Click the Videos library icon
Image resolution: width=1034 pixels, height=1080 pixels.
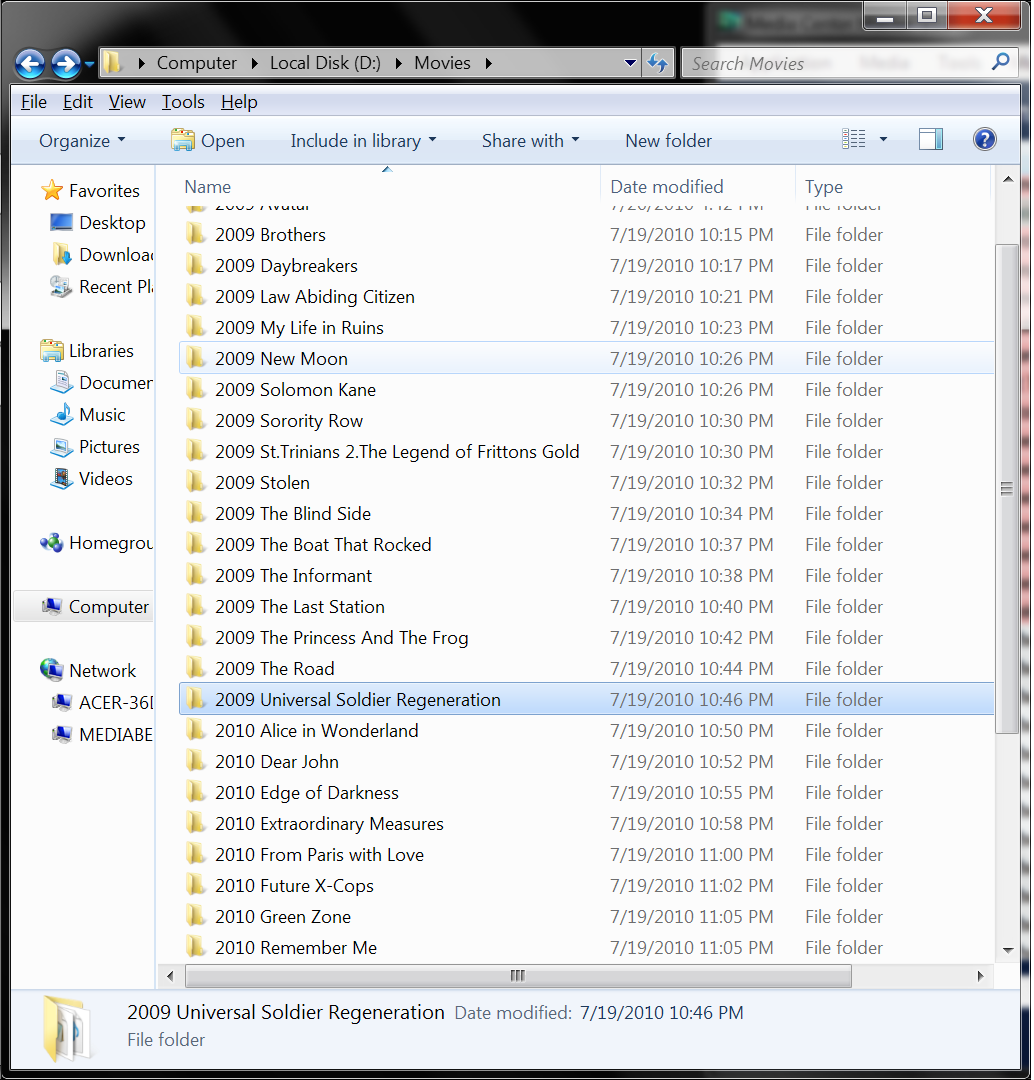tap(61, 479)
